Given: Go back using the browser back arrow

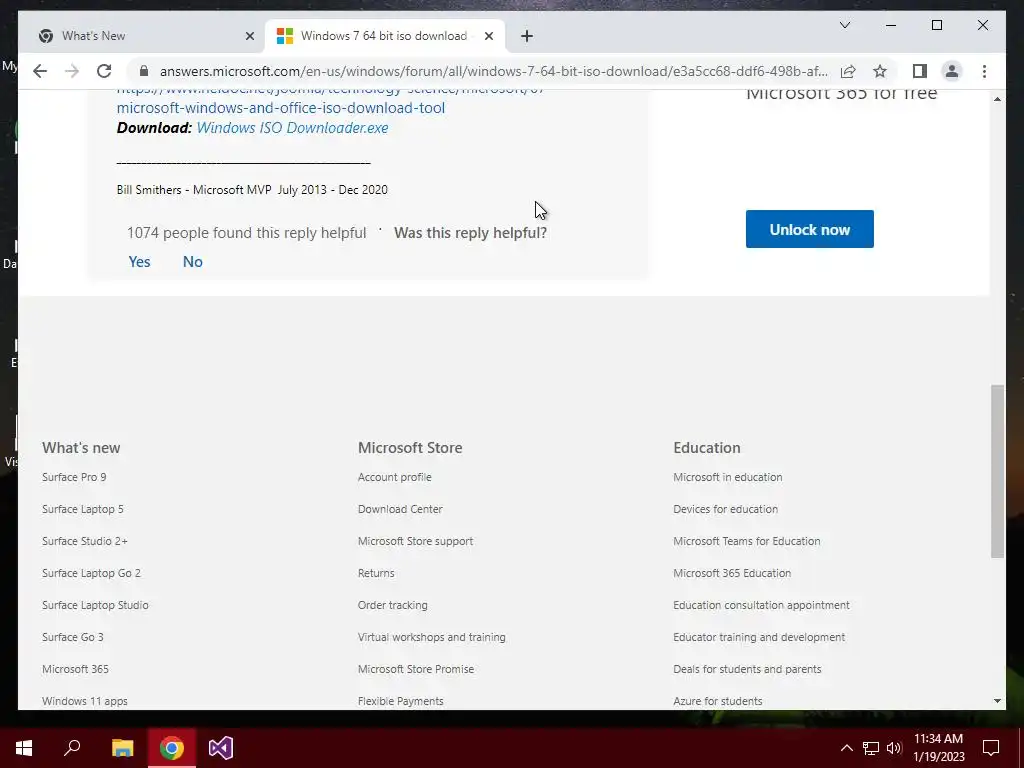Looking at the screenshot, I should coord(40,71).
